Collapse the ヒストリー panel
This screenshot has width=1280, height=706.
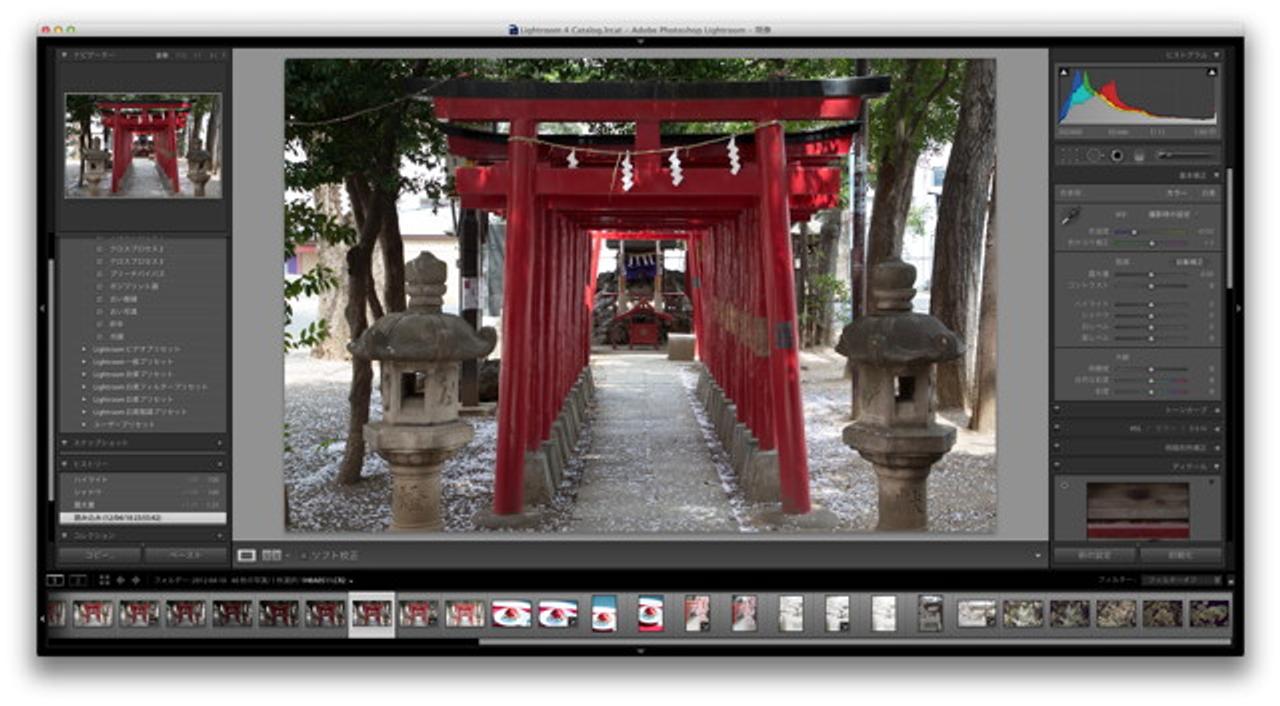[65, 464]
